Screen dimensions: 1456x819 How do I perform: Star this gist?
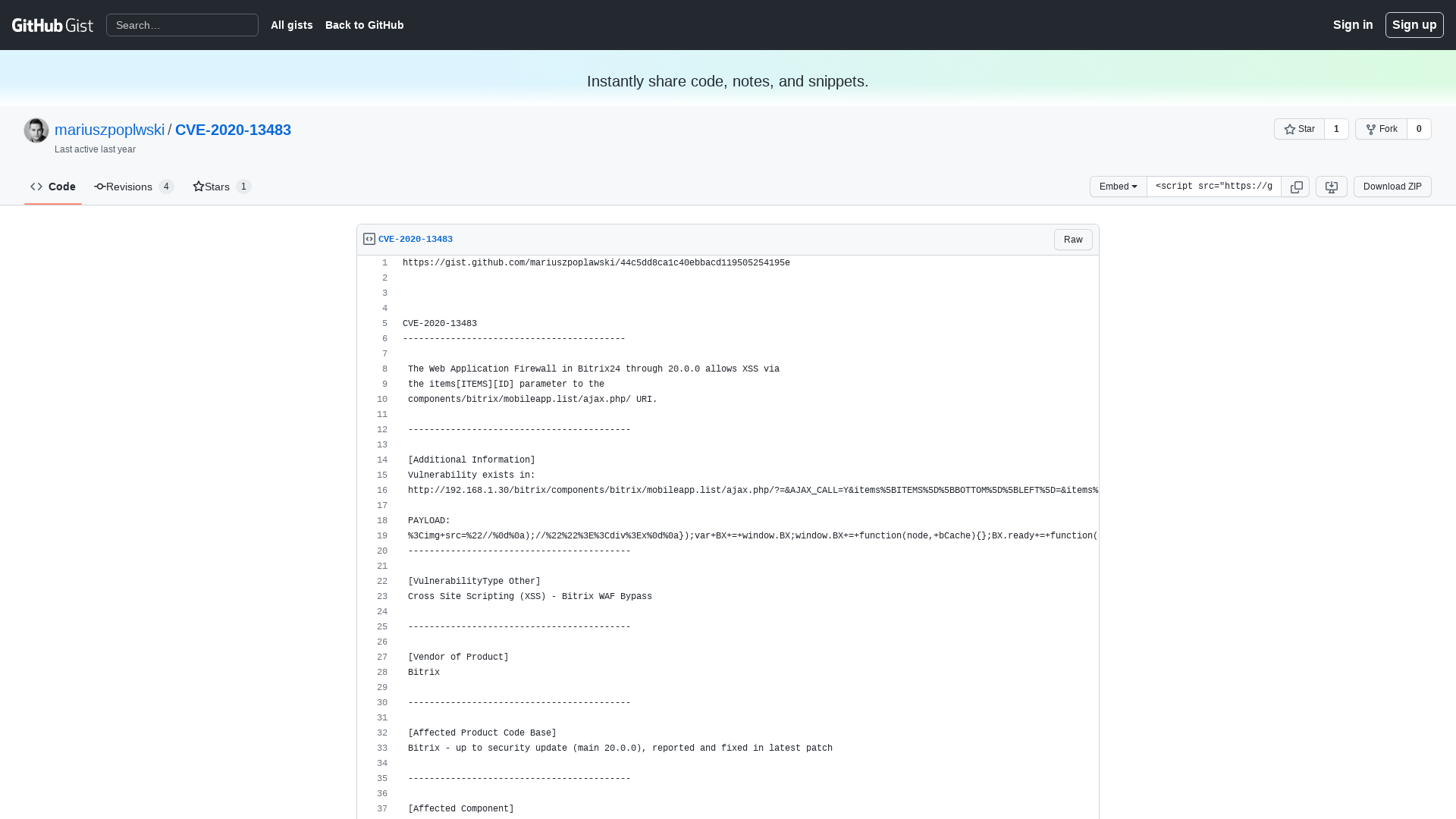click(x=1299, y=129)
